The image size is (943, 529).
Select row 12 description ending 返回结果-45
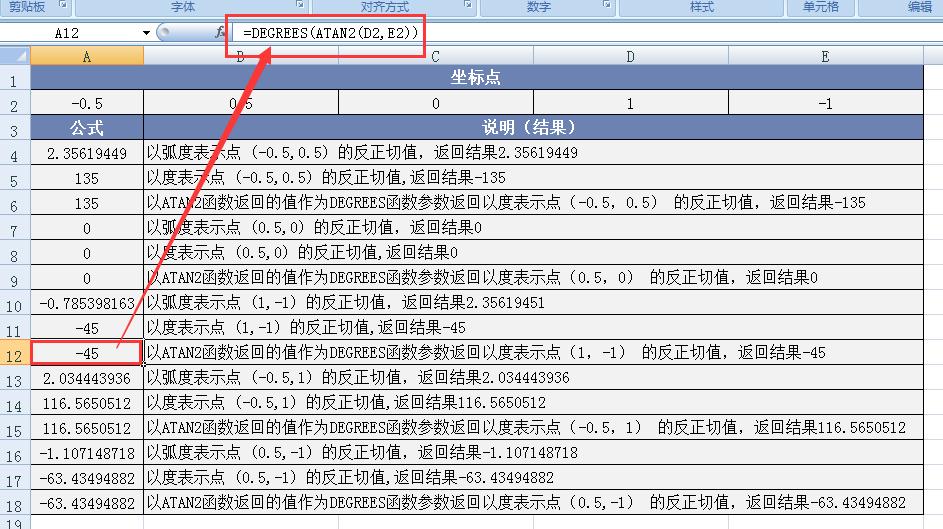click(x=533, y=353)
